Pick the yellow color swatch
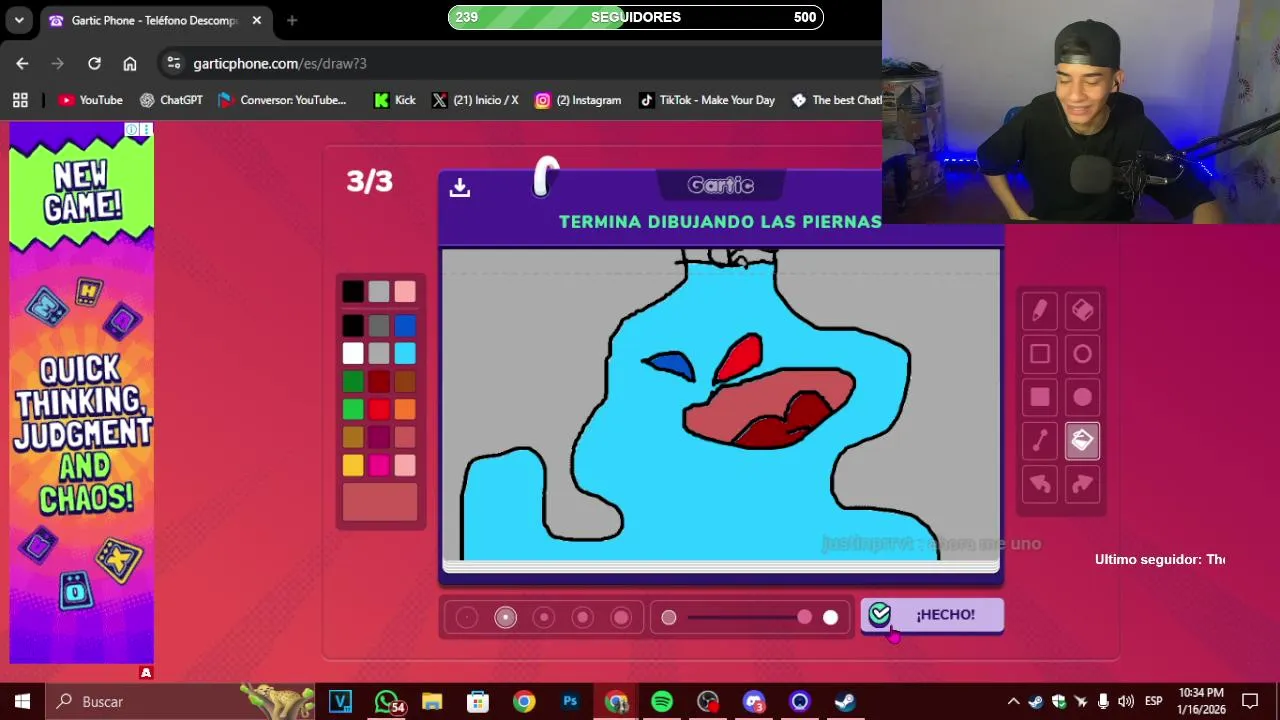1280x720 pixels. [353, 465]
